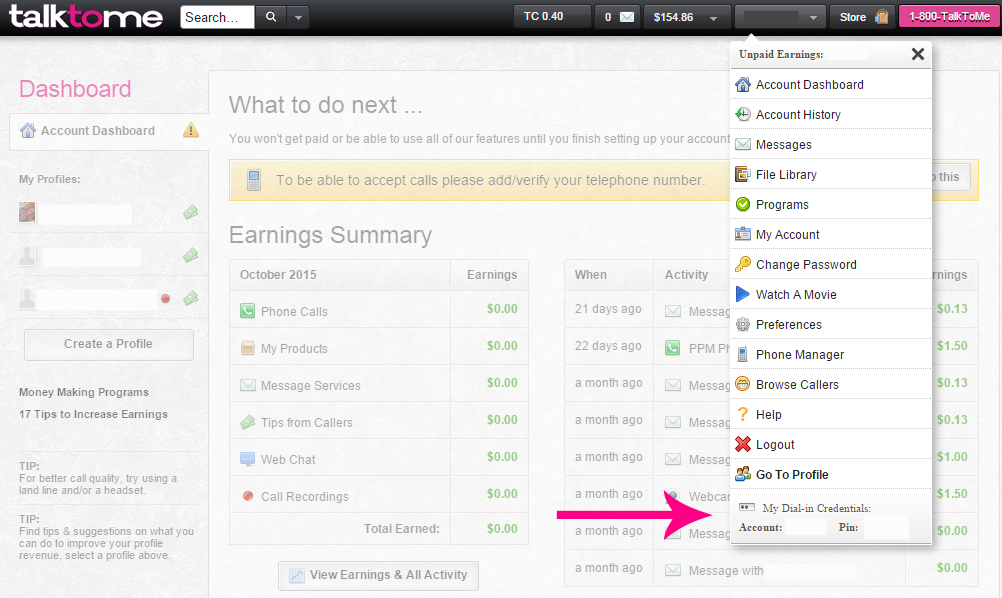Select Watch A Movie entry
The image size is (1002, 598).
[x=831, y=295]
